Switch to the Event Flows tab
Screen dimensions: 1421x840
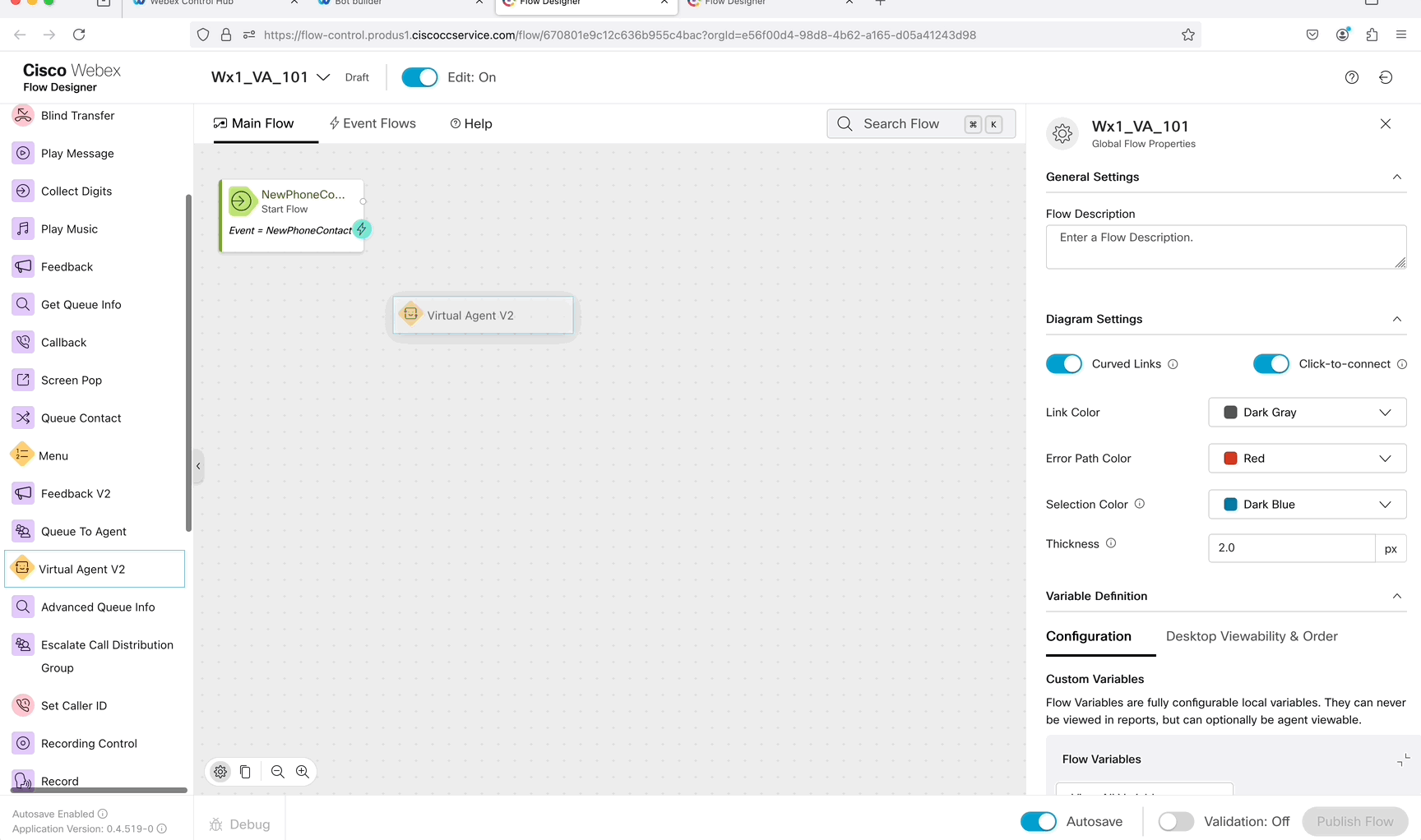(x=373, y=123)
